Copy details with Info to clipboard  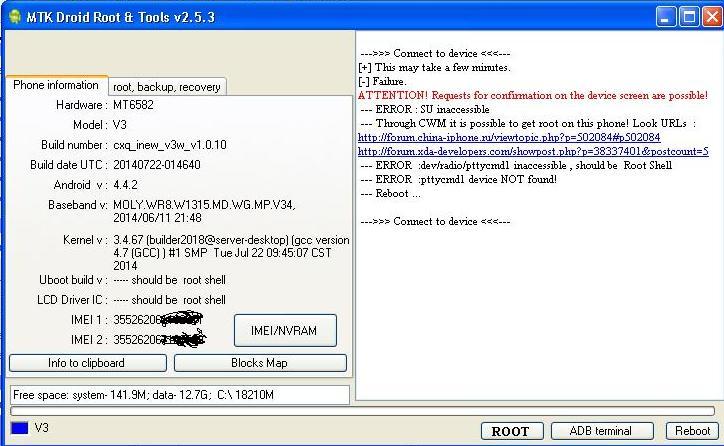88,363
